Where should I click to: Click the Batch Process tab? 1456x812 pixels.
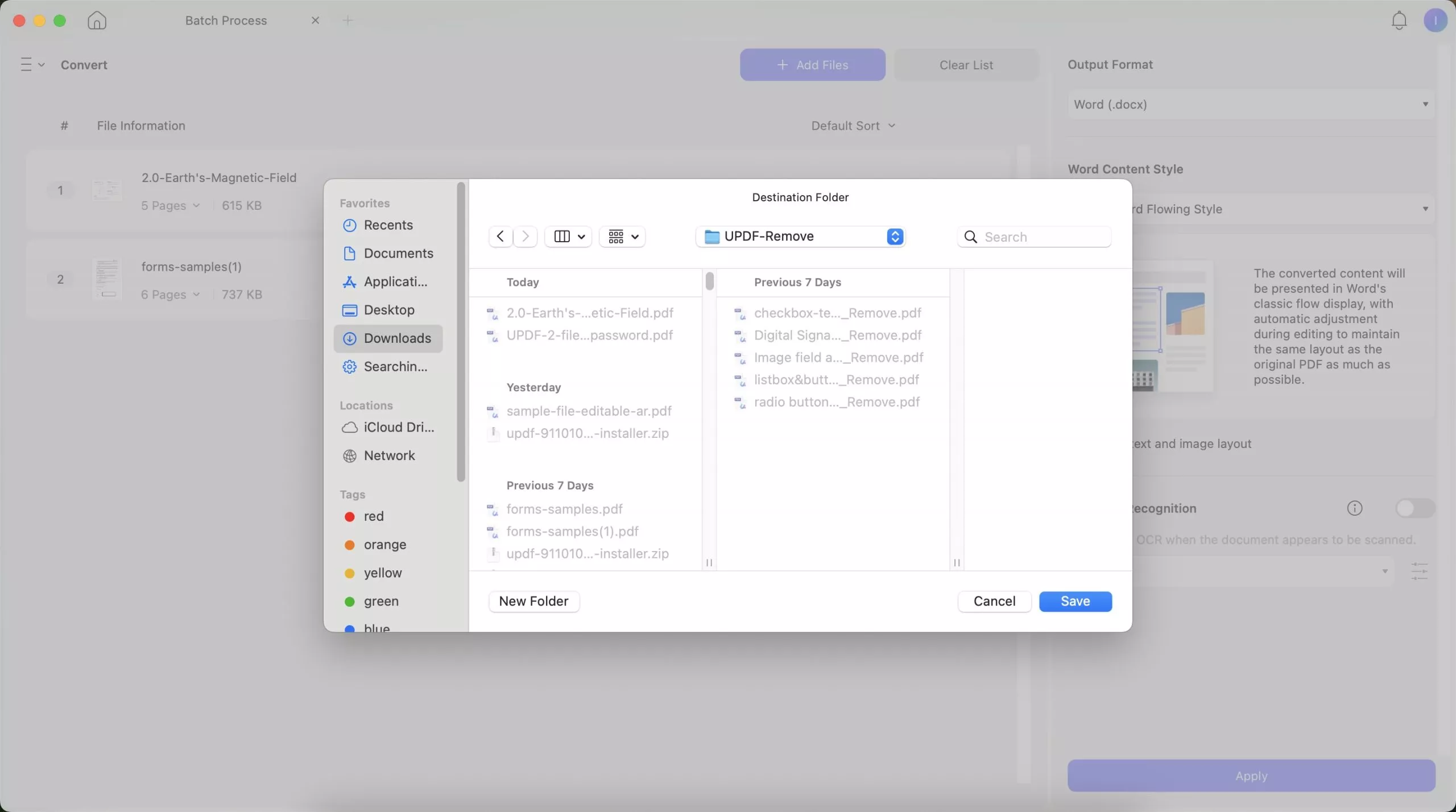tap(226, 20)
